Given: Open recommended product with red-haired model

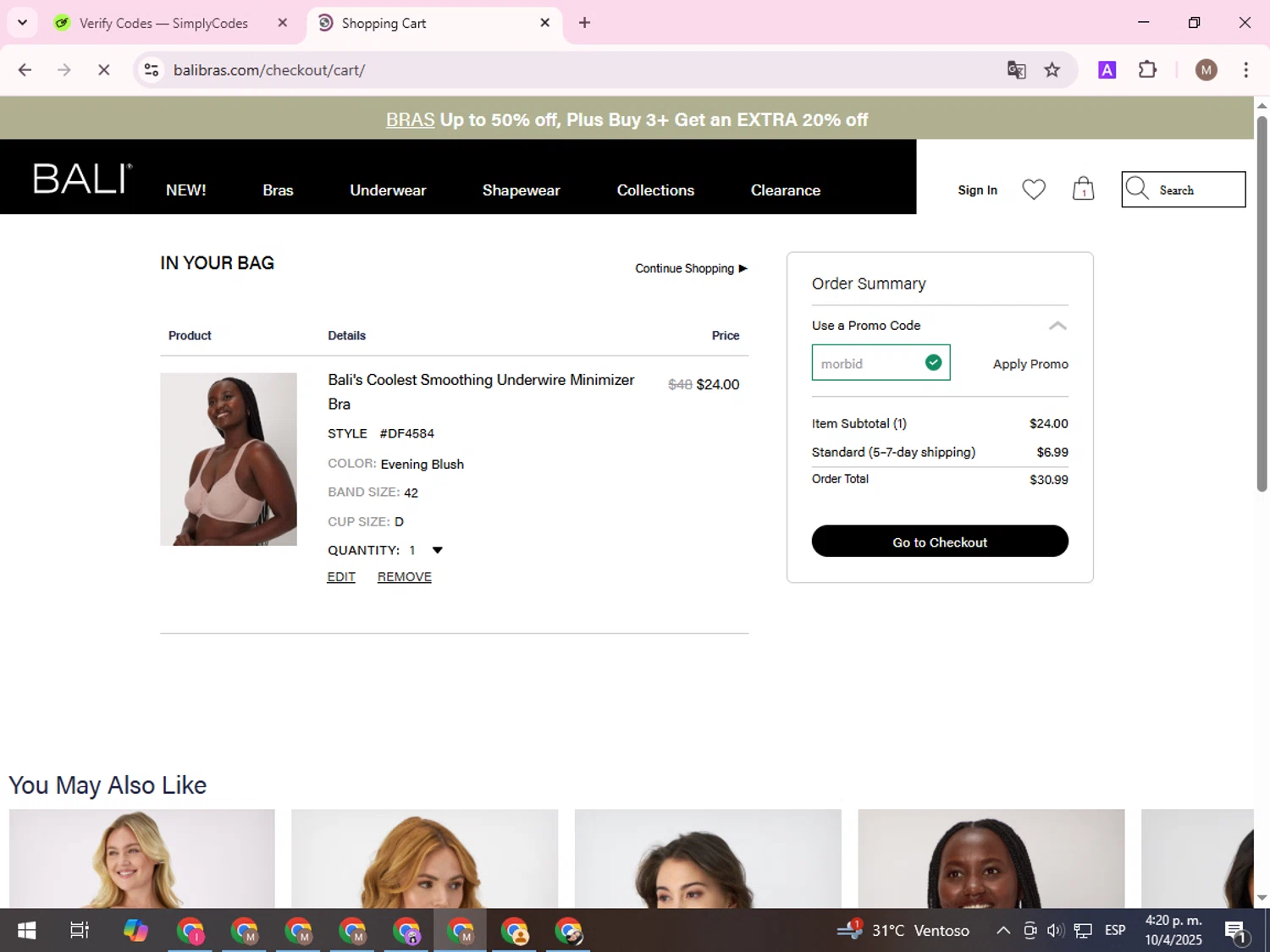Looking at the screenshot, I should pos(424,859).
